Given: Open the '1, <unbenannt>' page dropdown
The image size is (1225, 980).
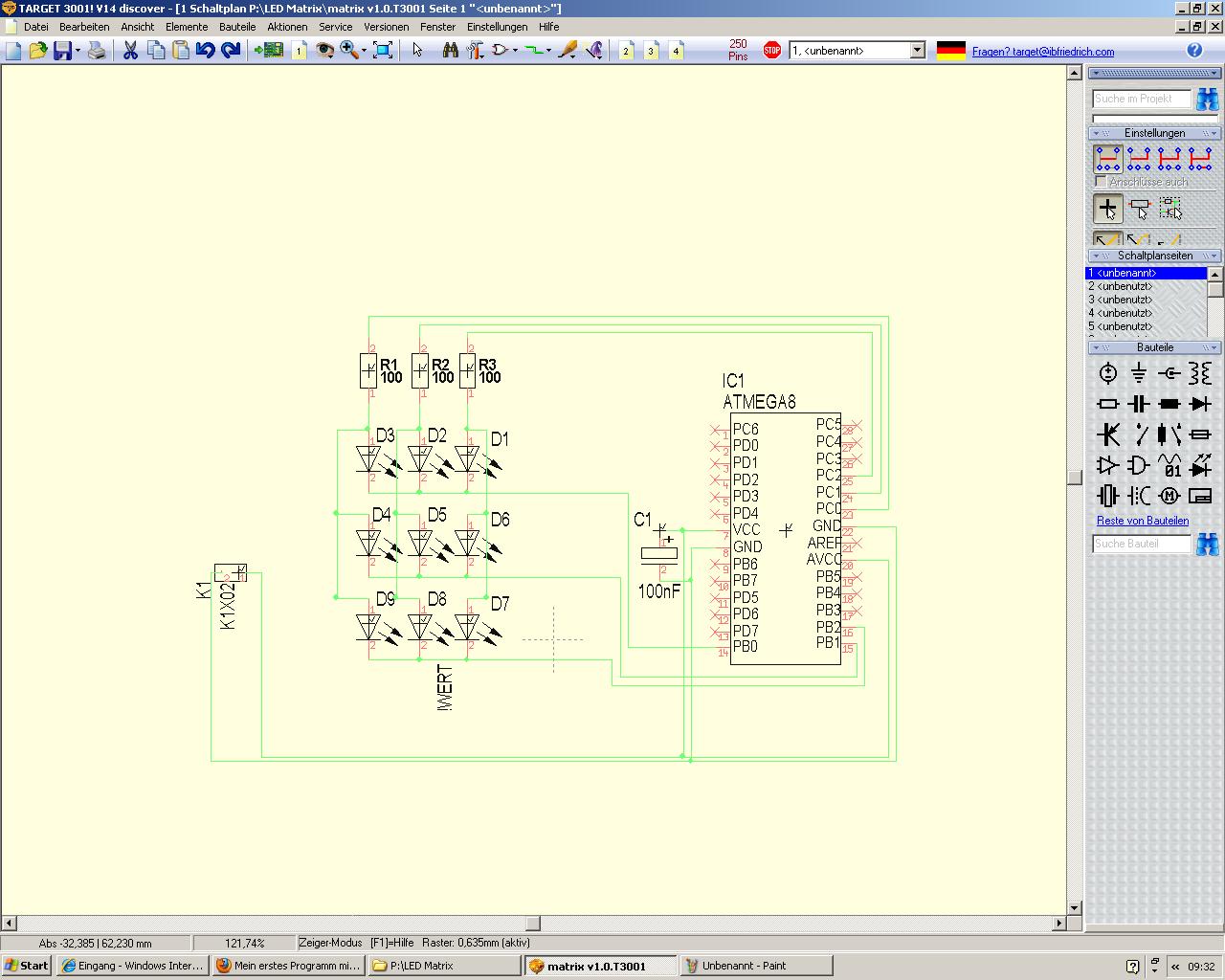Looking at the screenshot, I should click(x=917, y=51).
